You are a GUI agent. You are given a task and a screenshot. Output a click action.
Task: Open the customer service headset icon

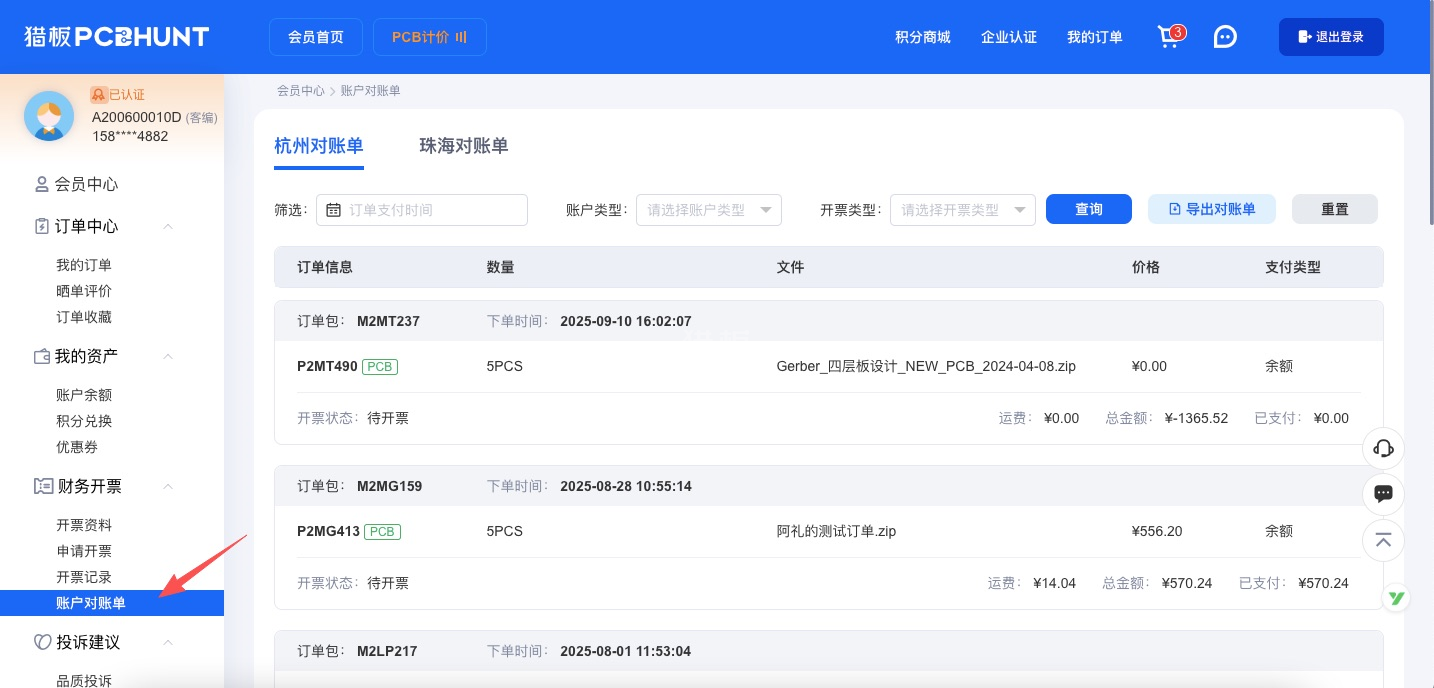[1383, 448]
